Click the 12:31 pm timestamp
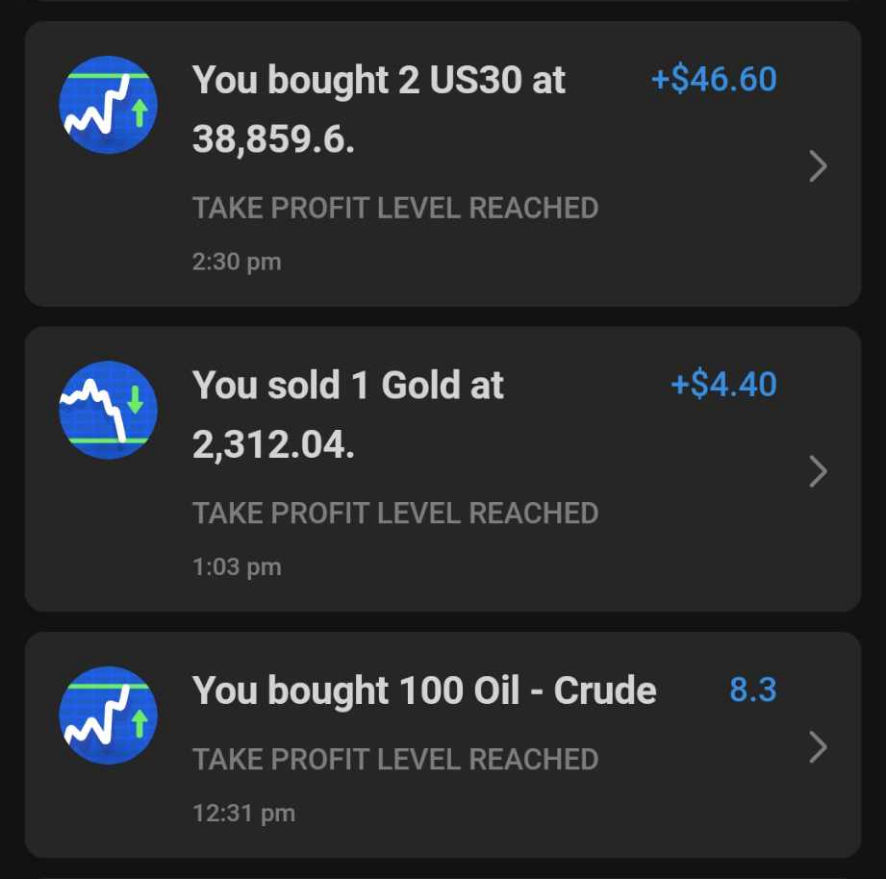Screen dimensions: 886x879 pyautogui.click(x=243, y=813)
